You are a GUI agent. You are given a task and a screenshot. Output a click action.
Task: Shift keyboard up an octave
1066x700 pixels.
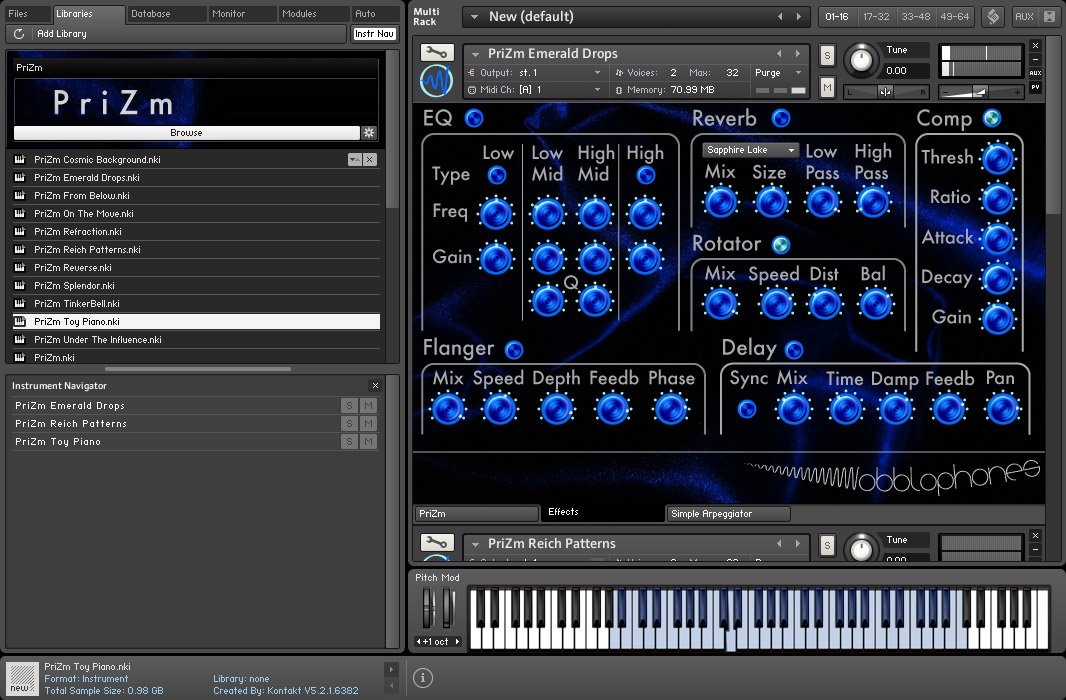coord(458,642)
